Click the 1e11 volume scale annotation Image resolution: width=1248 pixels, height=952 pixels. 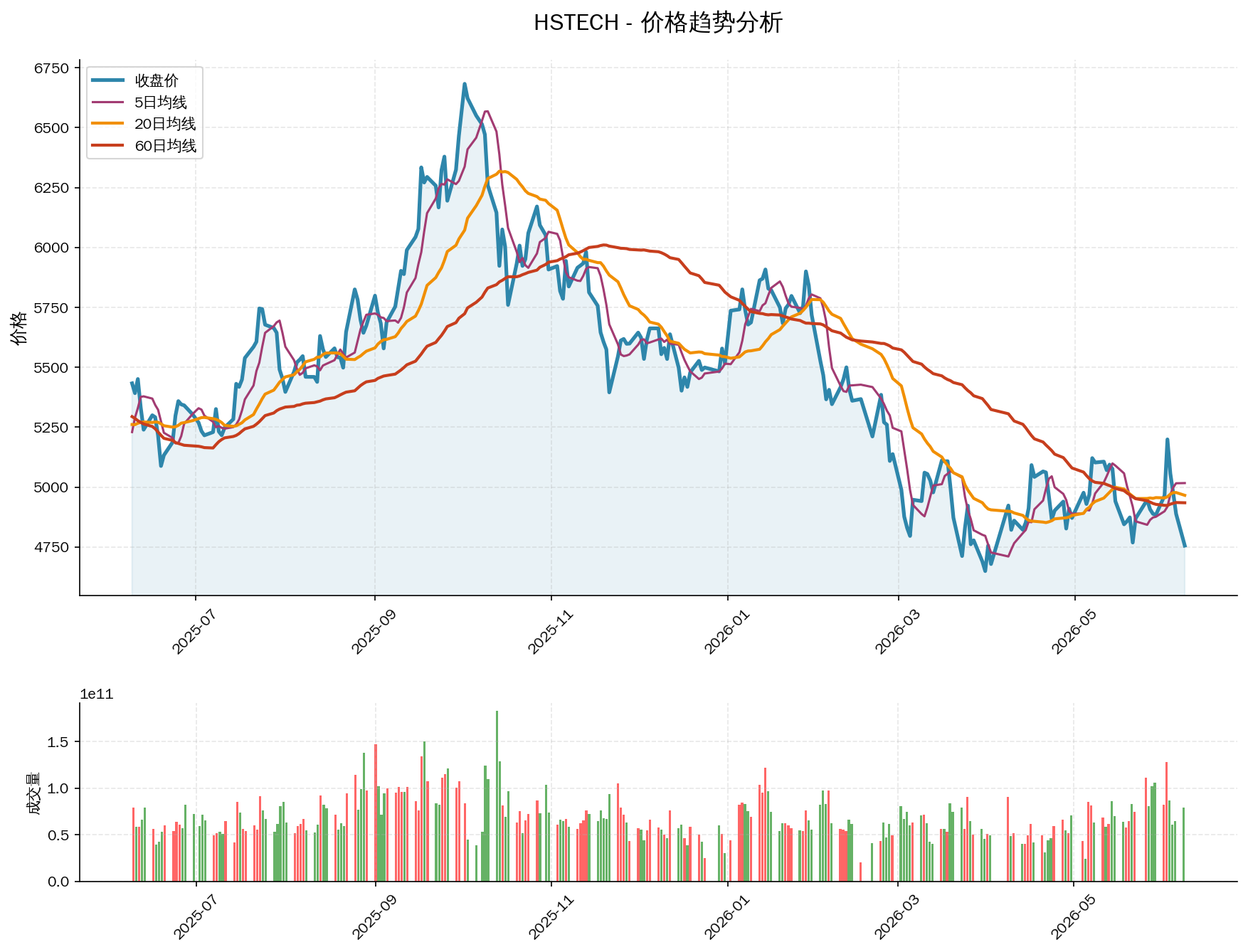click(96, 694)
